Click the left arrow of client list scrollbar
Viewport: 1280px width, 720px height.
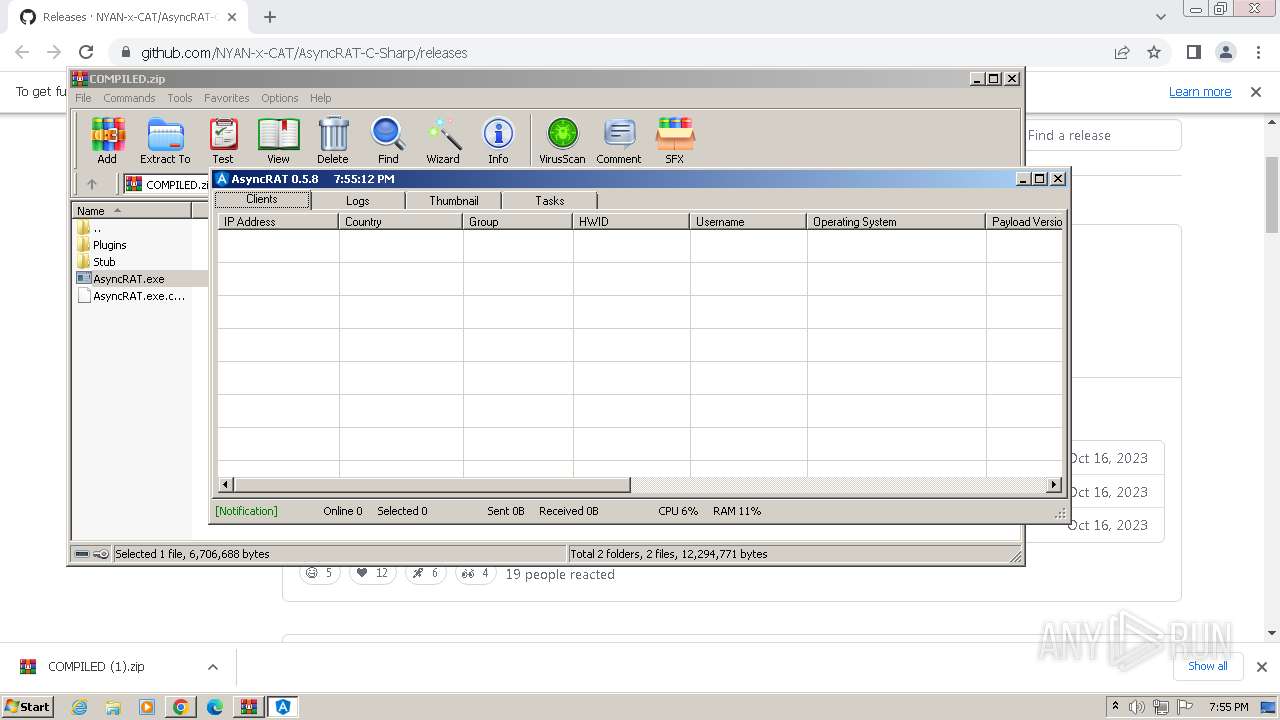point(226,485)
